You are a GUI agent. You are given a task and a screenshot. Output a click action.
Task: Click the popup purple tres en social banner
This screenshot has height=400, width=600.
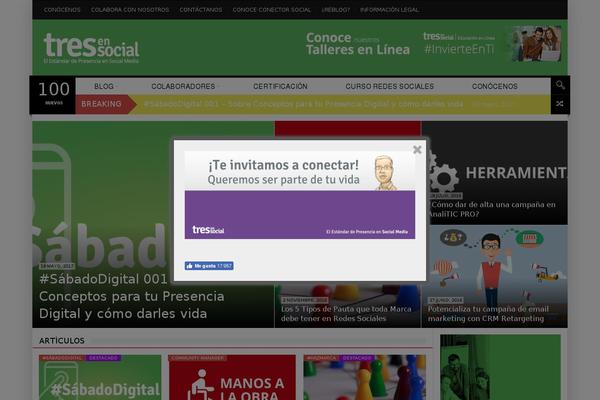click(300, 215)
